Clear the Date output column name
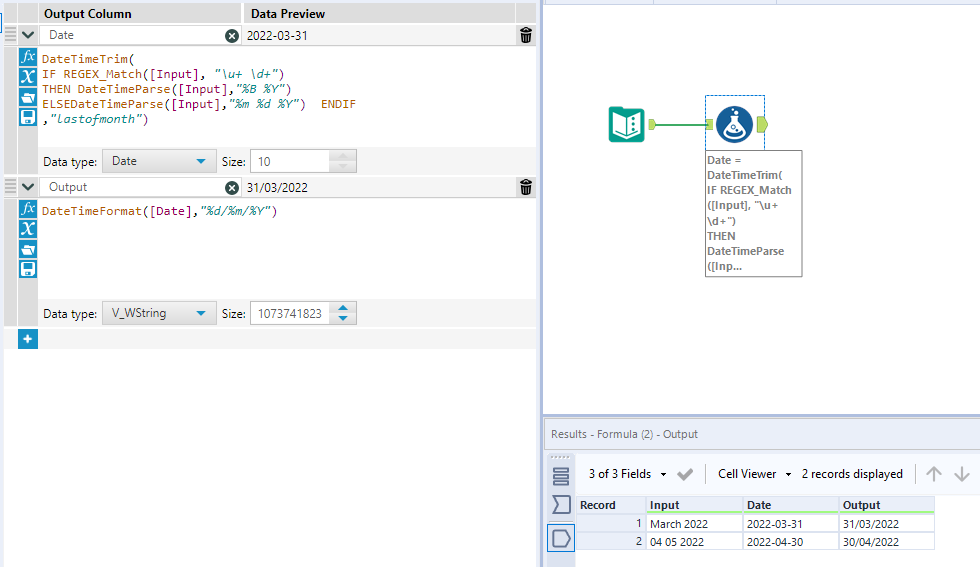 point(232,35)
